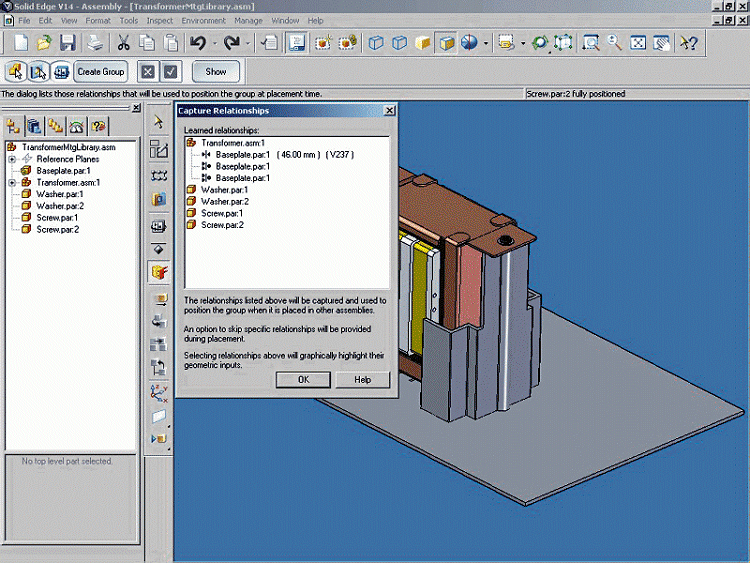Switch to the Sensors gauge tab icon
The width and height of the screenshot is (750, 563).
(x=77, y=126)
